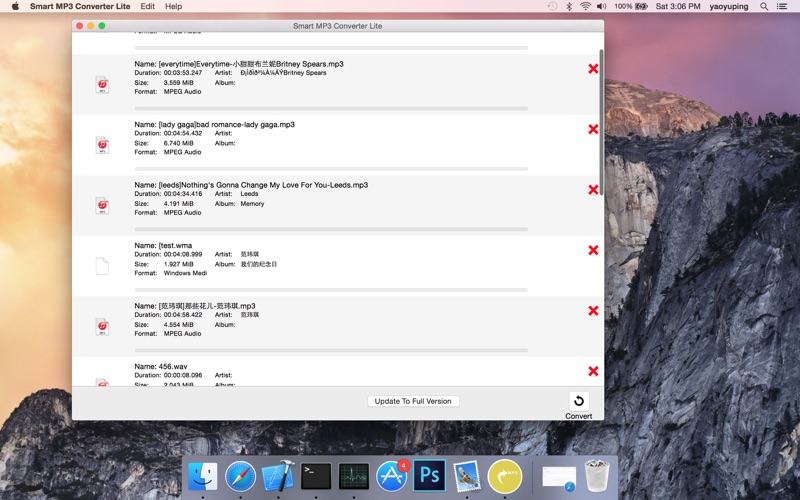The height and width of the screenshot is (500, 800).
Task: Click the Size 6.740 MiB value
Action: click(179, 143)
